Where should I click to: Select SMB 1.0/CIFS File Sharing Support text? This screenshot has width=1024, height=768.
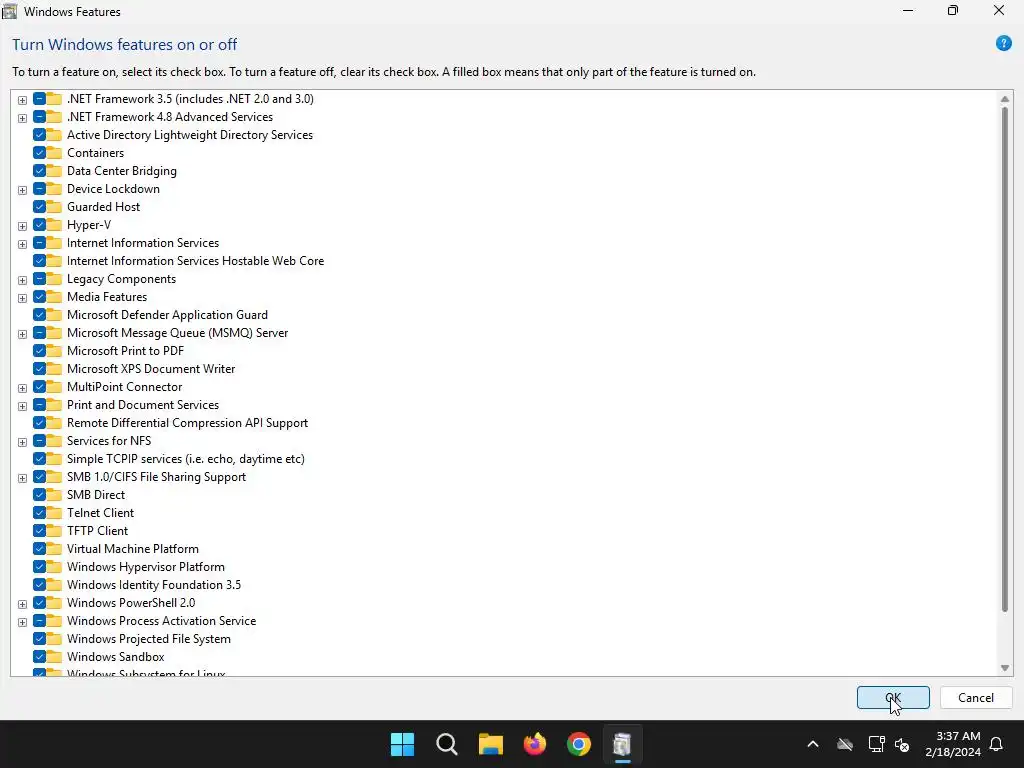pyautogui.click(x=156, y=477)
